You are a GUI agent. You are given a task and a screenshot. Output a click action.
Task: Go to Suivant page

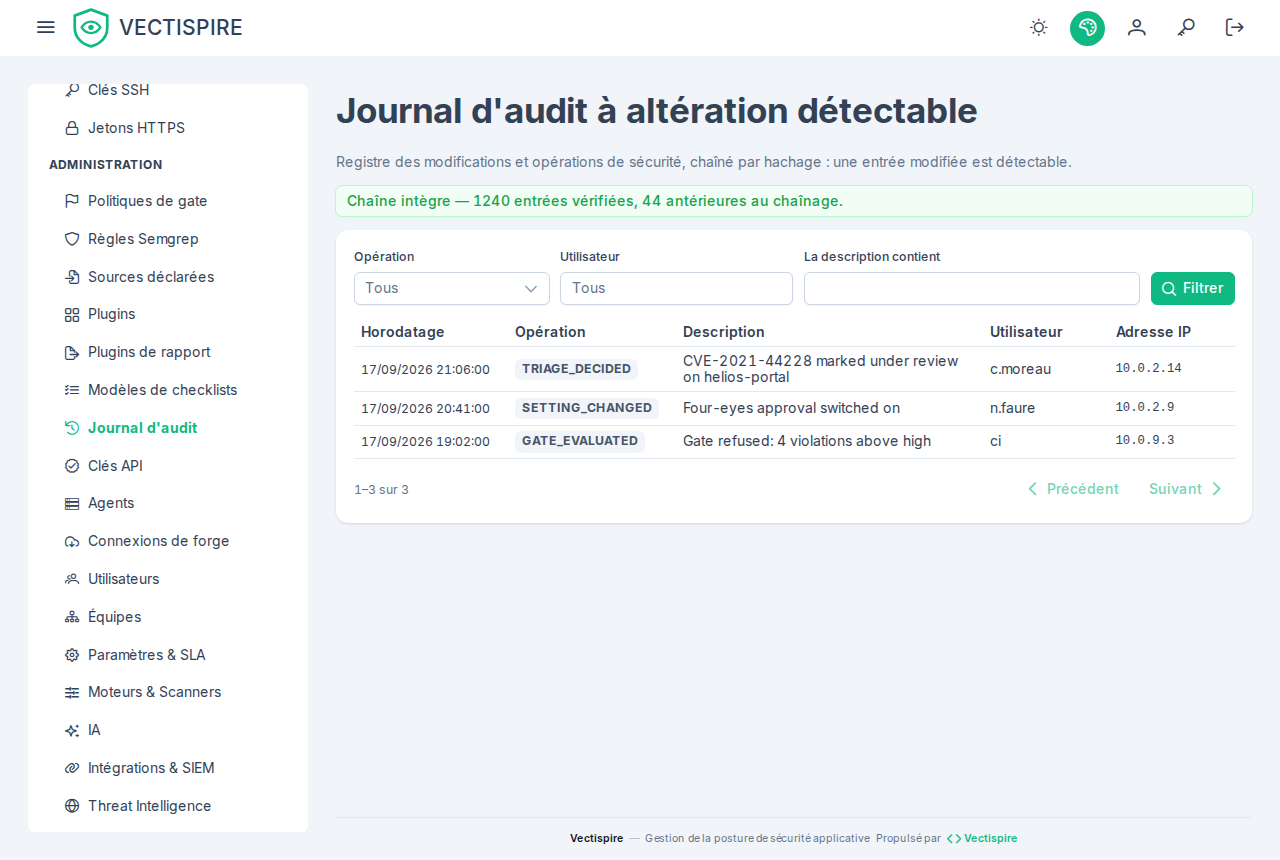(1186, 489)
